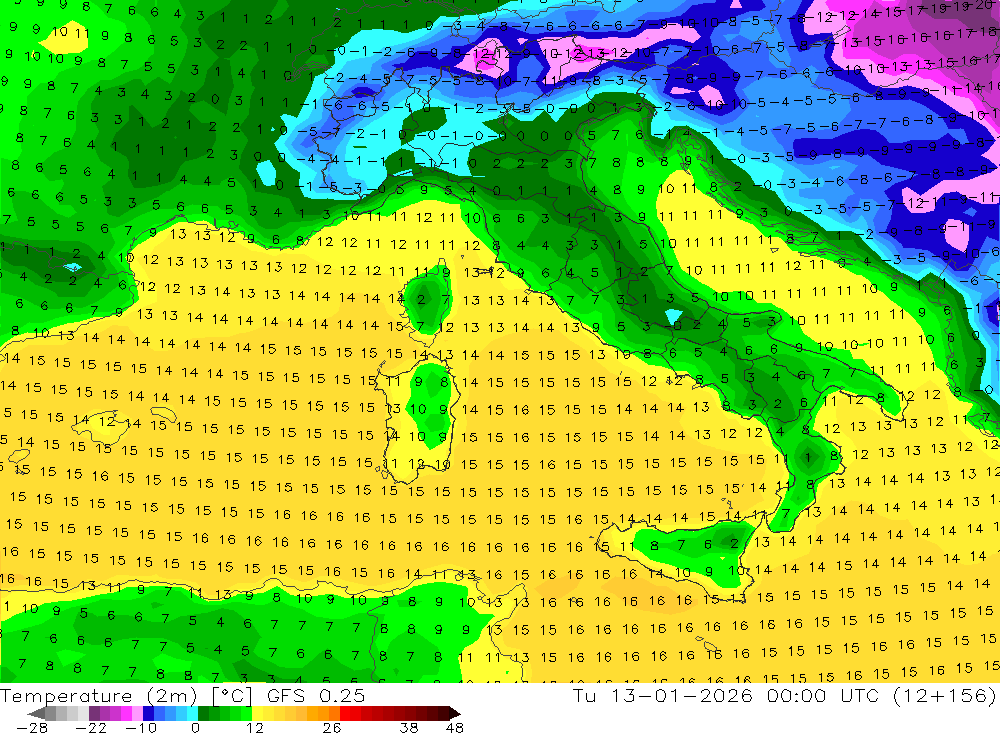This screenshot has width=1000, height=733.
Task: Click the '-22' legend value
Action: [x=91, y=727]
